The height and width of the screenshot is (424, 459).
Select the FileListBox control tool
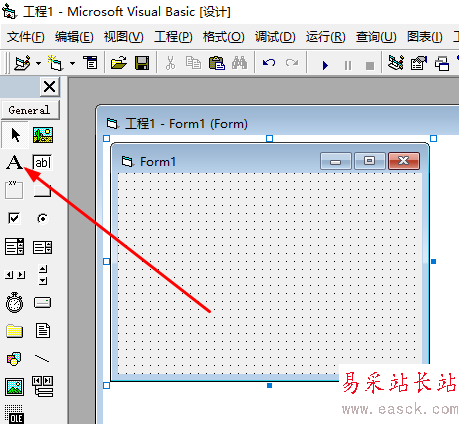click(x=43, y=330)
